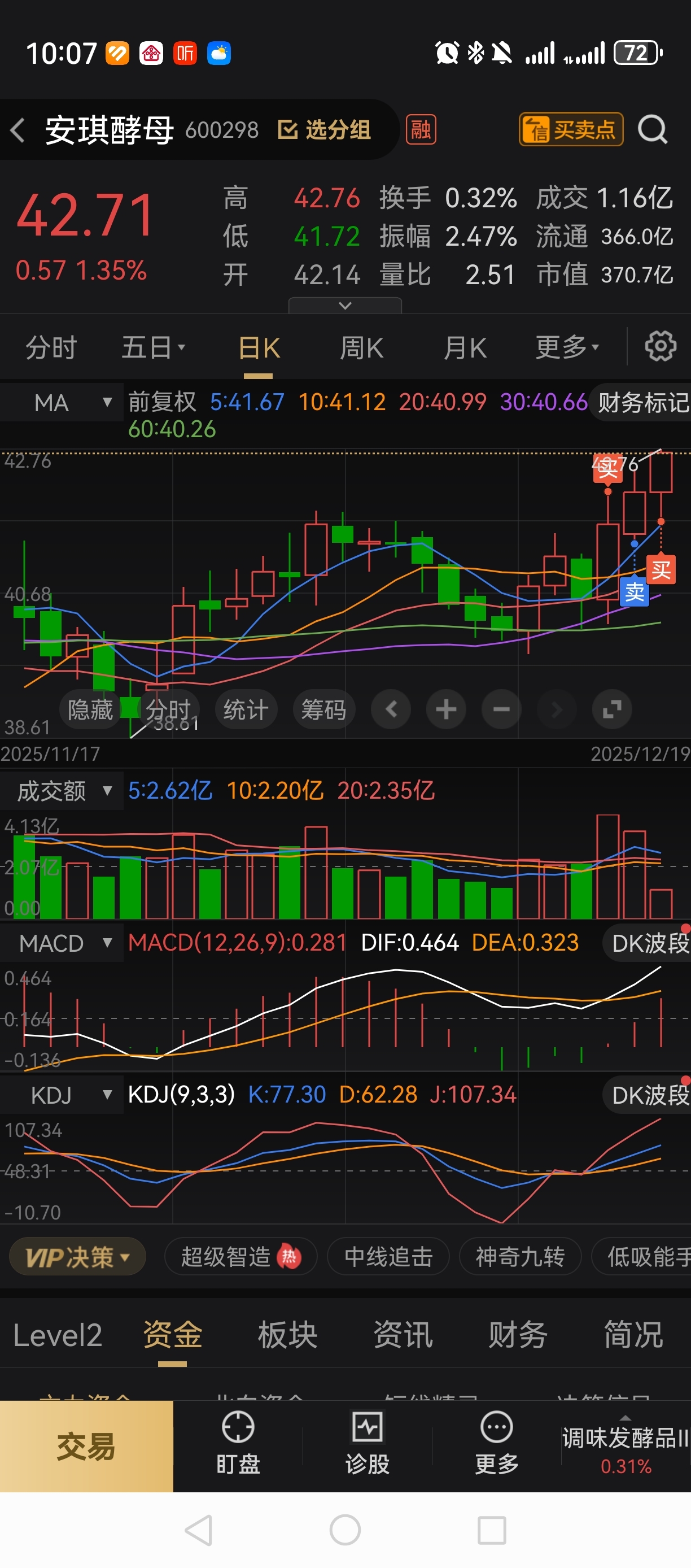Open the 买卖点 buy-sell points feature
Image resolution: width=691 pixels, height=1568 pixels.
pos(571,129)
